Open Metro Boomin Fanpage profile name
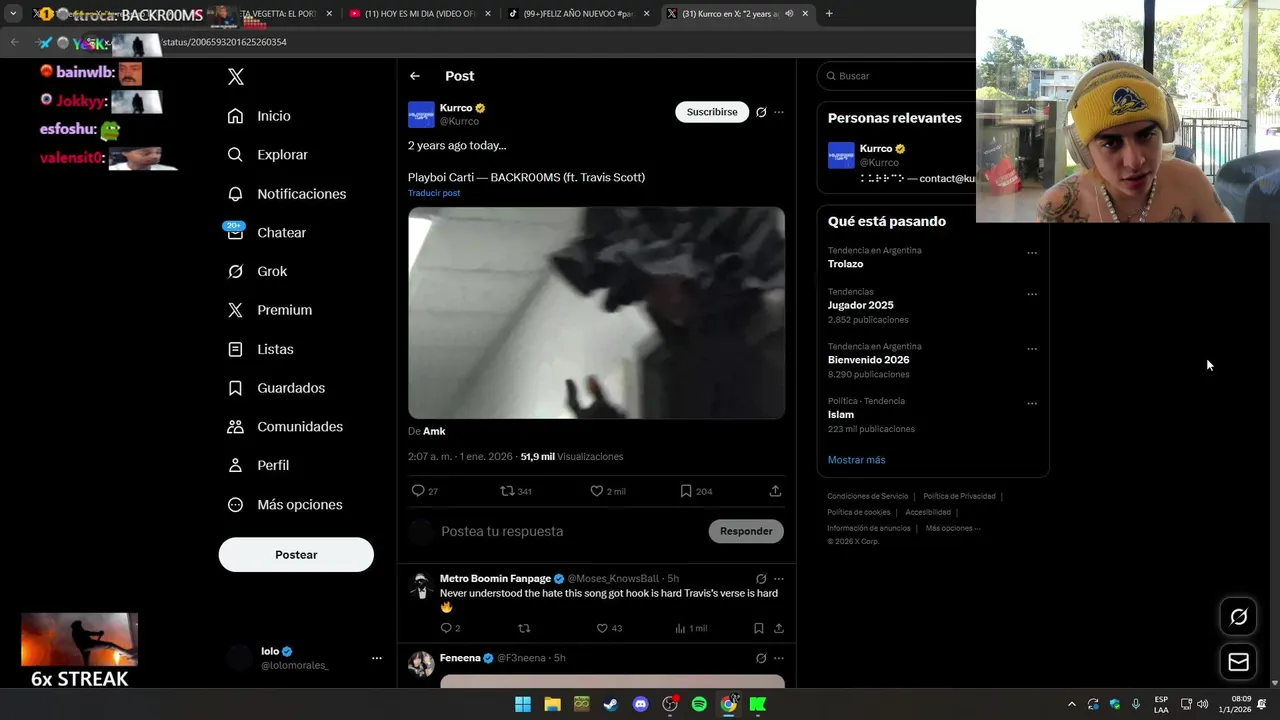Viewport: 1280px width, 720px height. [495, 579]
